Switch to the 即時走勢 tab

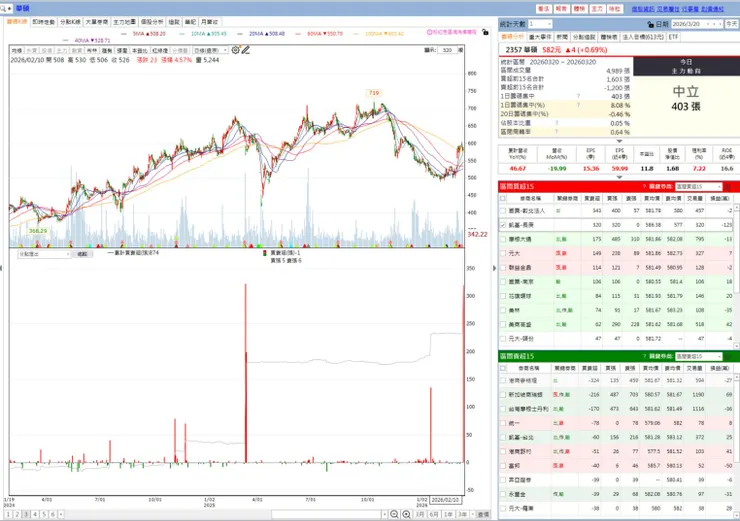pyautogui.click(x=43, y=22)
